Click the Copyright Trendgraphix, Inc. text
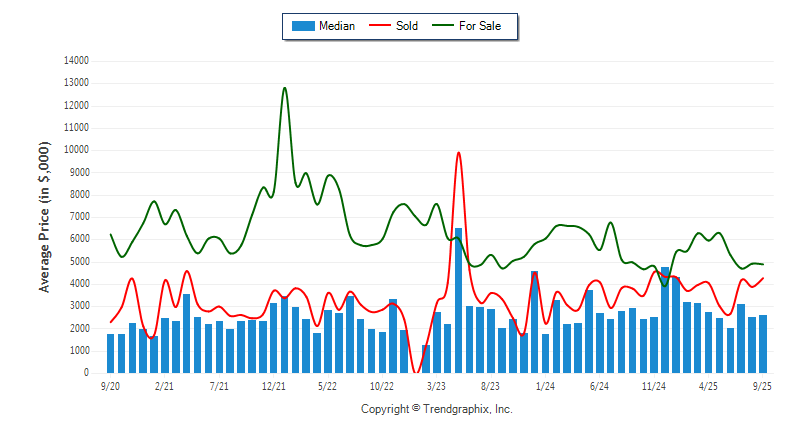 [x=435, y=410]
